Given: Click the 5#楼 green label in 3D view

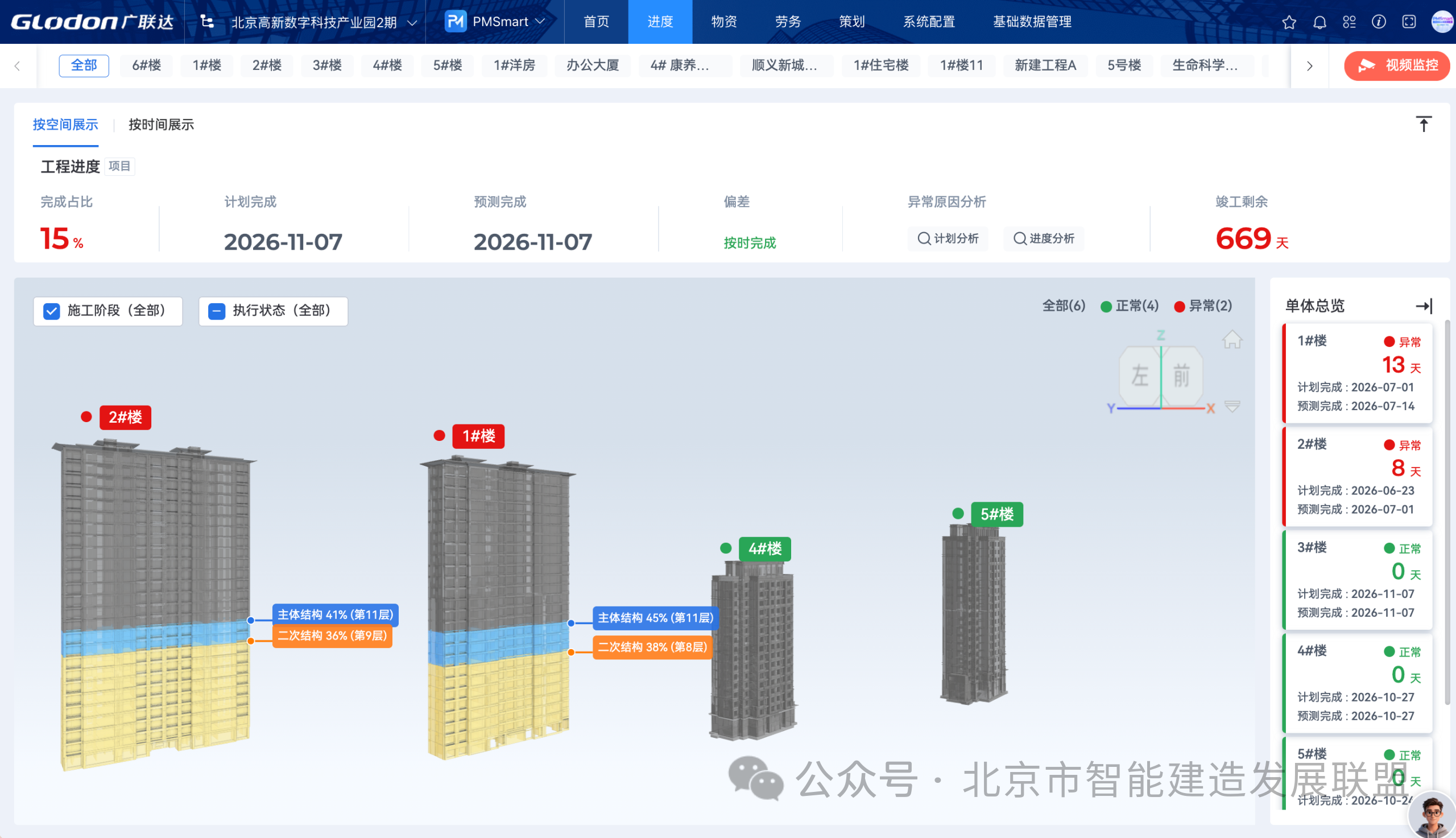Looking at the screenshot, I should click(x=997, y=514).
